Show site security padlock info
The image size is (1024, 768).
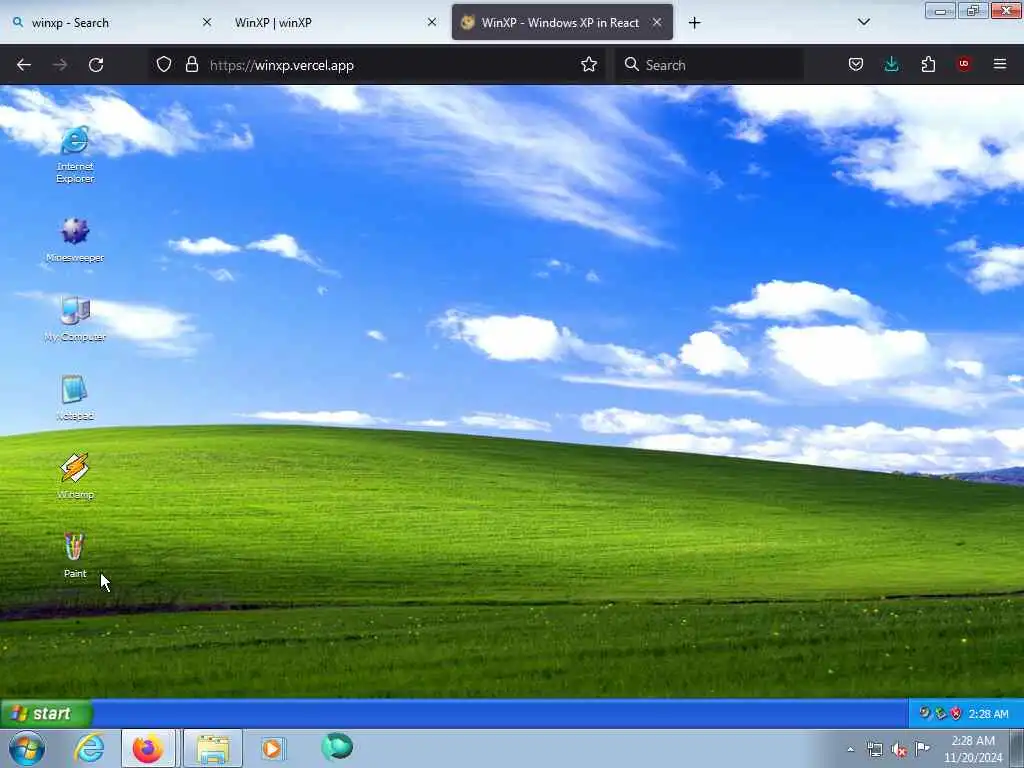[191, 64]
